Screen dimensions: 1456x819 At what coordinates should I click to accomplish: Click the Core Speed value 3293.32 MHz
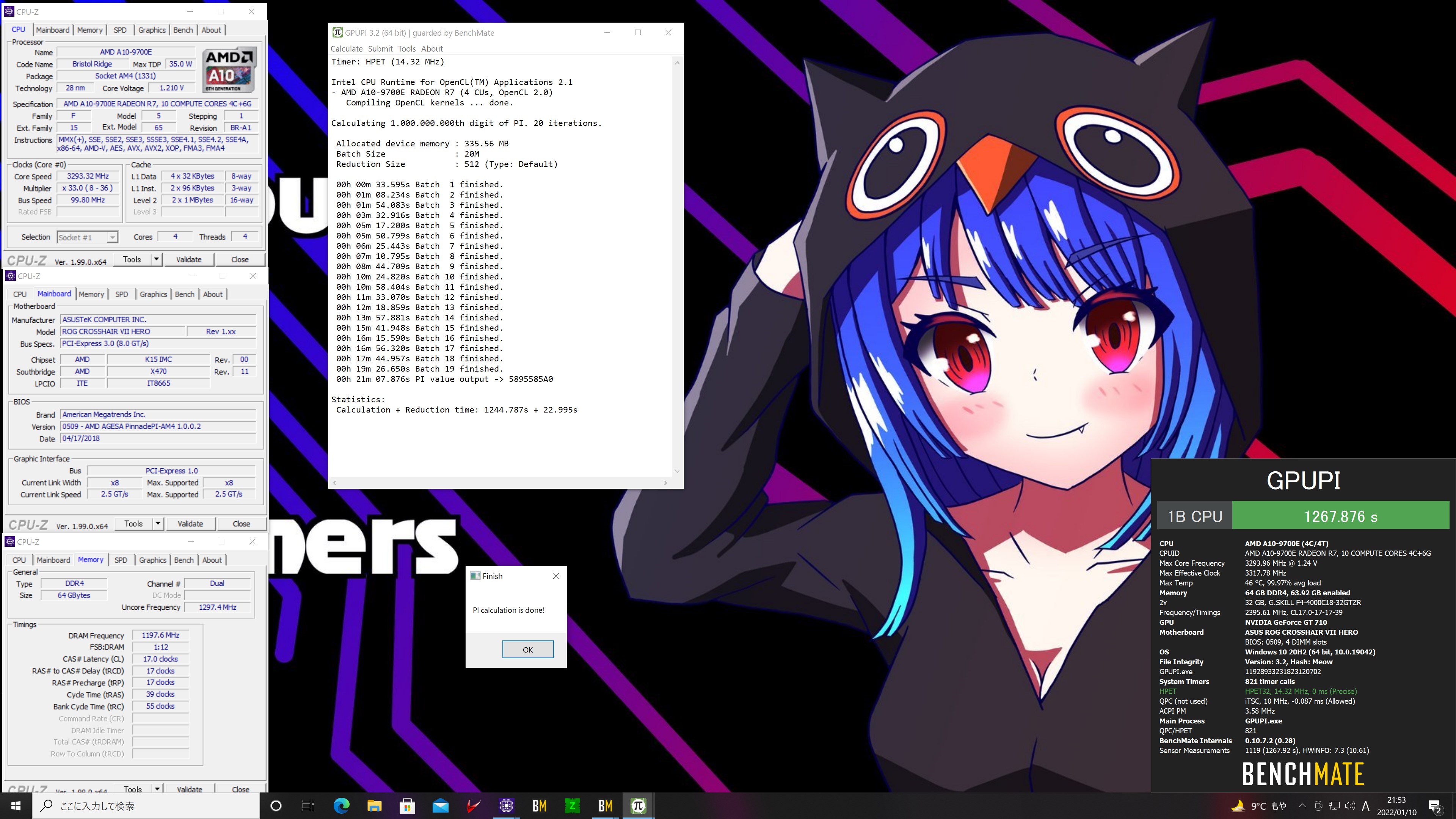pos(88,176)
